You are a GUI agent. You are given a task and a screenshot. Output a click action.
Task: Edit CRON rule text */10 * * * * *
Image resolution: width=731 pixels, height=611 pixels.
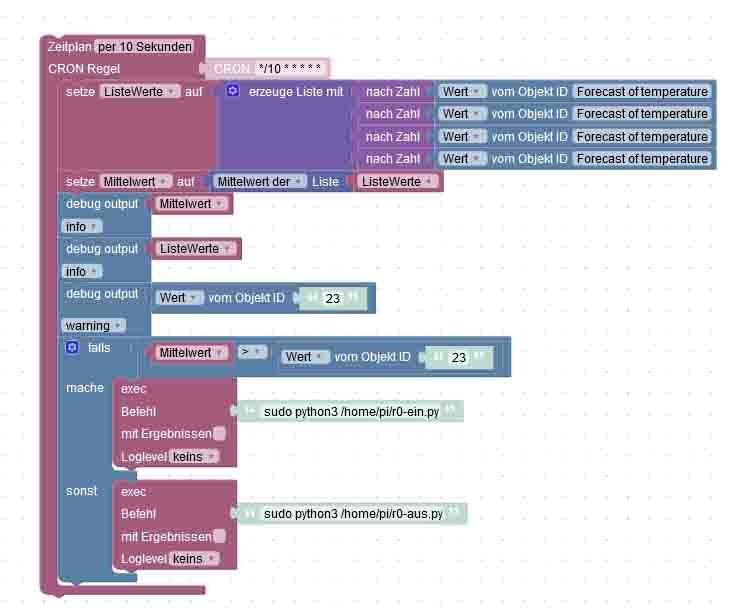click(x=290, y=69)
